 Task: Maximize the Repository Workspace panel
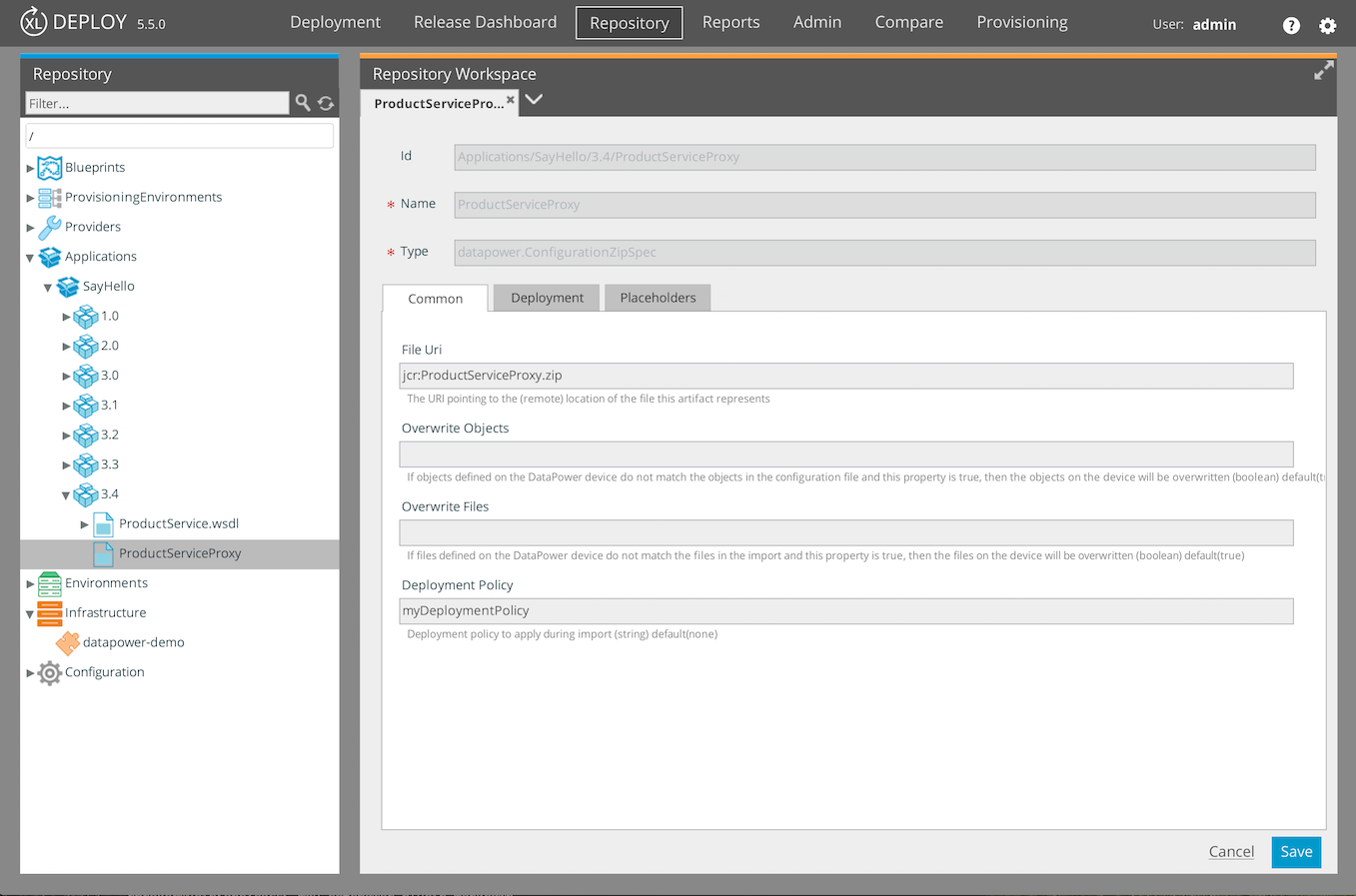coord(1323,70)
